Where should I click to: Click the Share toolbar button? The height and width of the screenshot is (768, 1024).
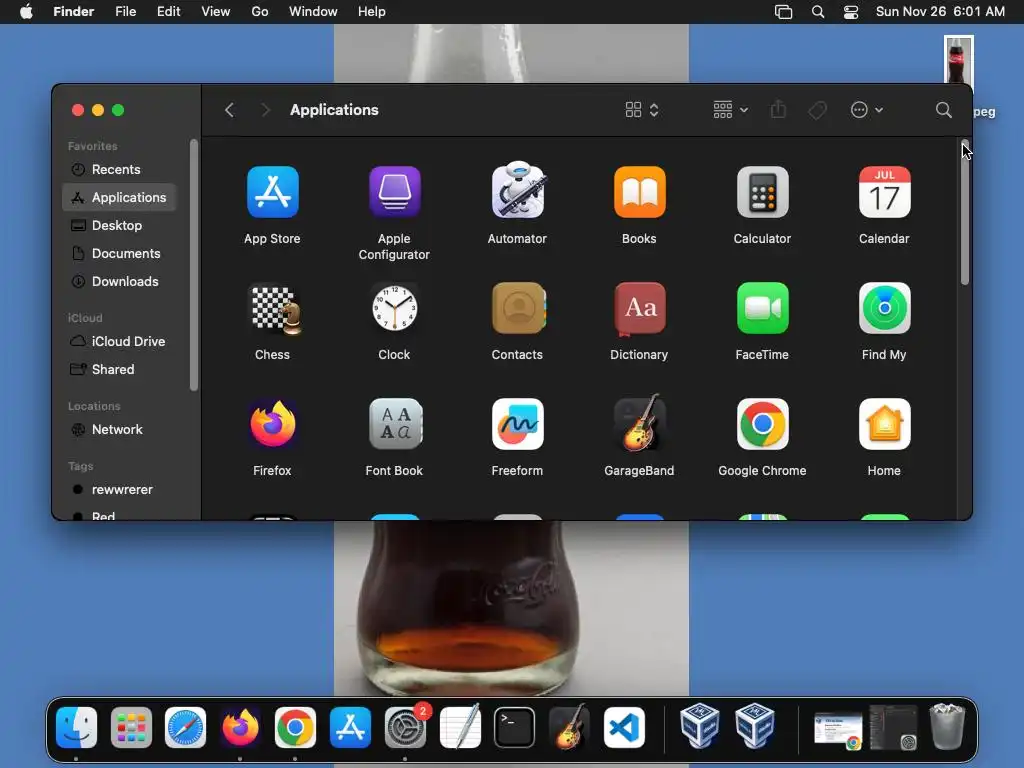(x=778, y=110)
